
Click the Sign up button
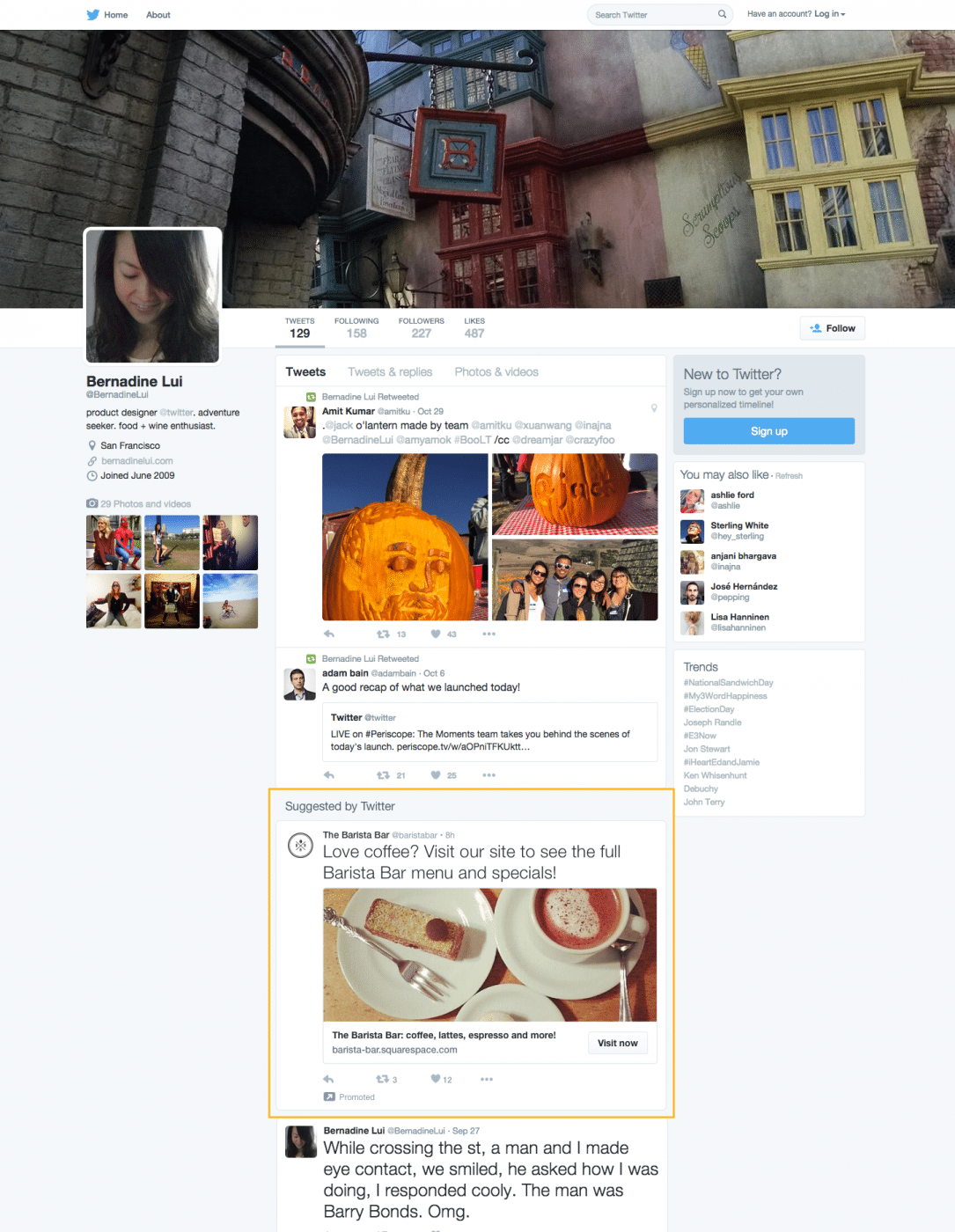[769, 431]
